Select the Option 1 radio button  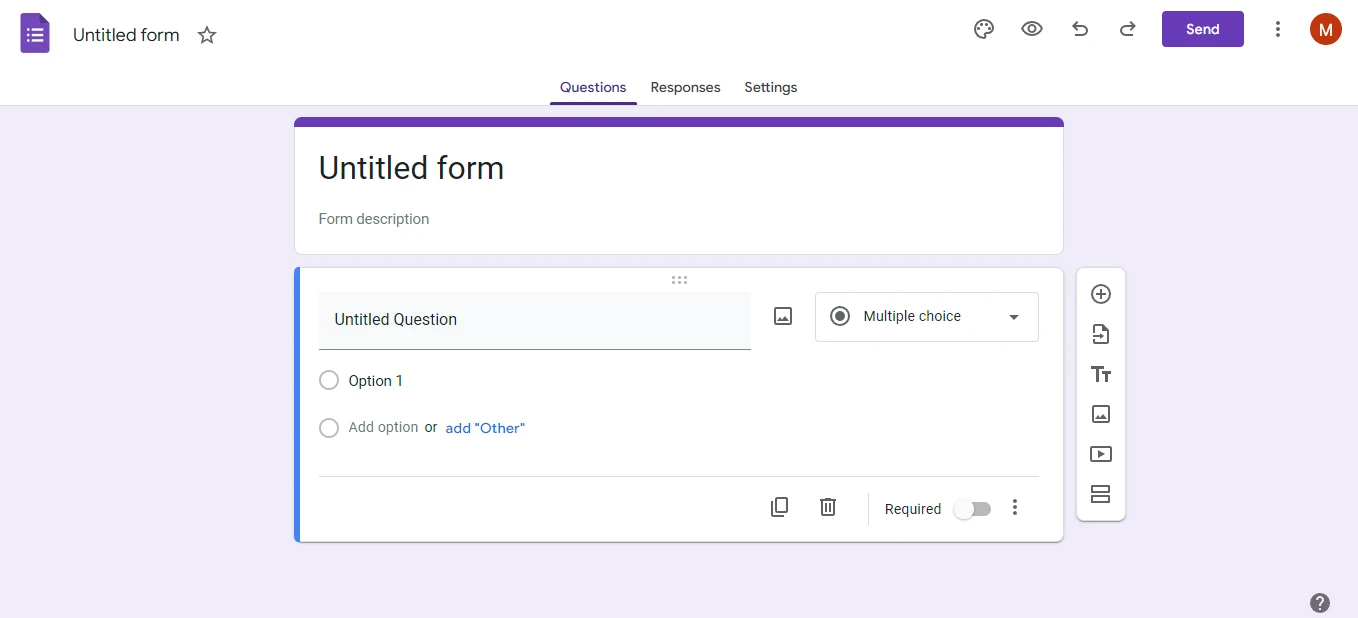329,380
